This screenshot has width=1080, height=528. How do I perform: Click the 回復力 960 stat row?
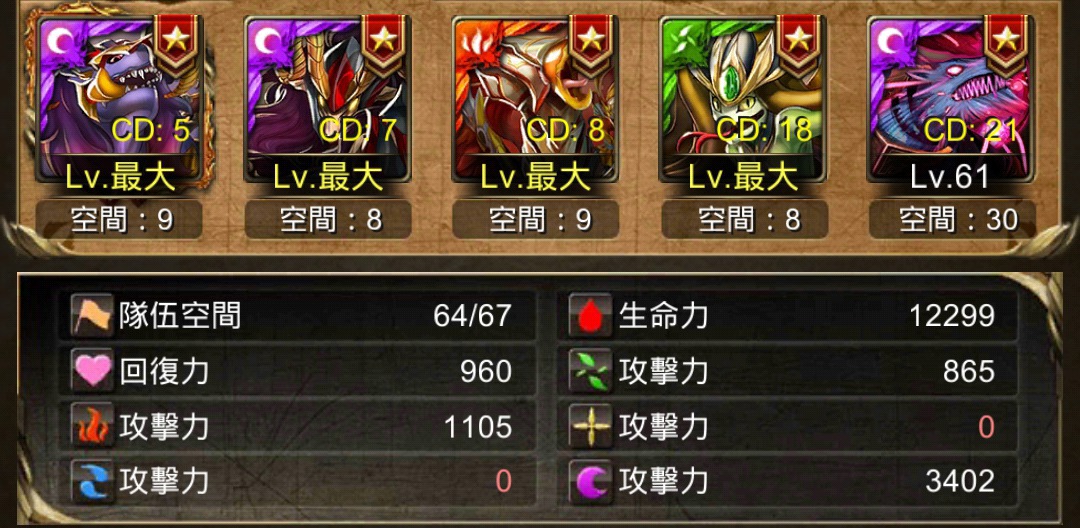[298, 372]
